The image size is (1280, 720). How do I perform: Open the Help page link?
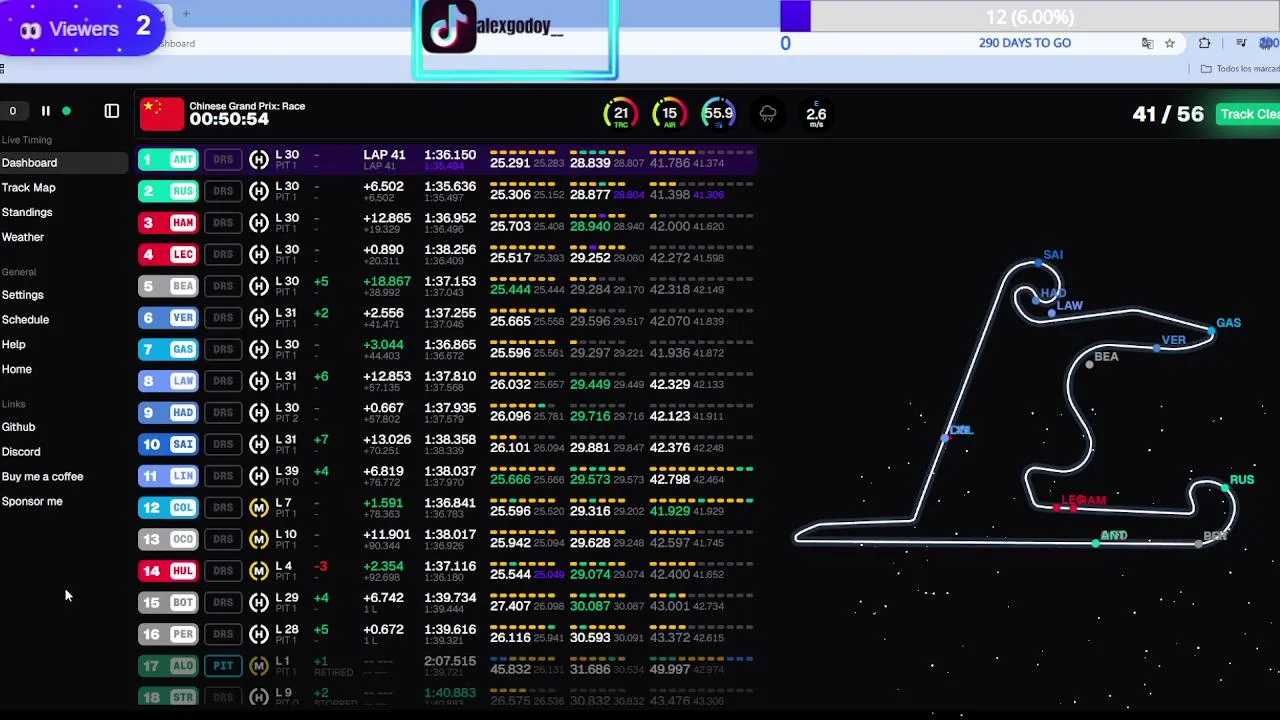[x=13, y=345]
